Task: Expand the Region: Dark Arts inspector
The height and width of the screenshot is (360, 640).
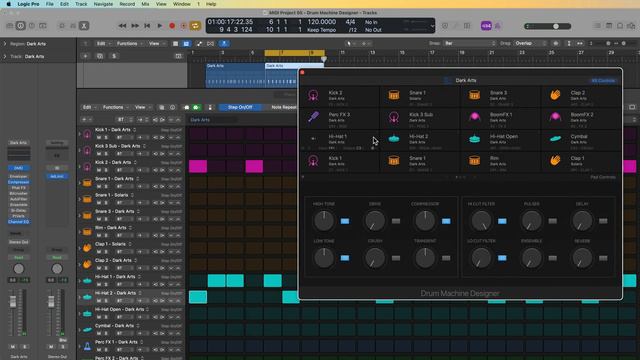Action: (5, 44)
